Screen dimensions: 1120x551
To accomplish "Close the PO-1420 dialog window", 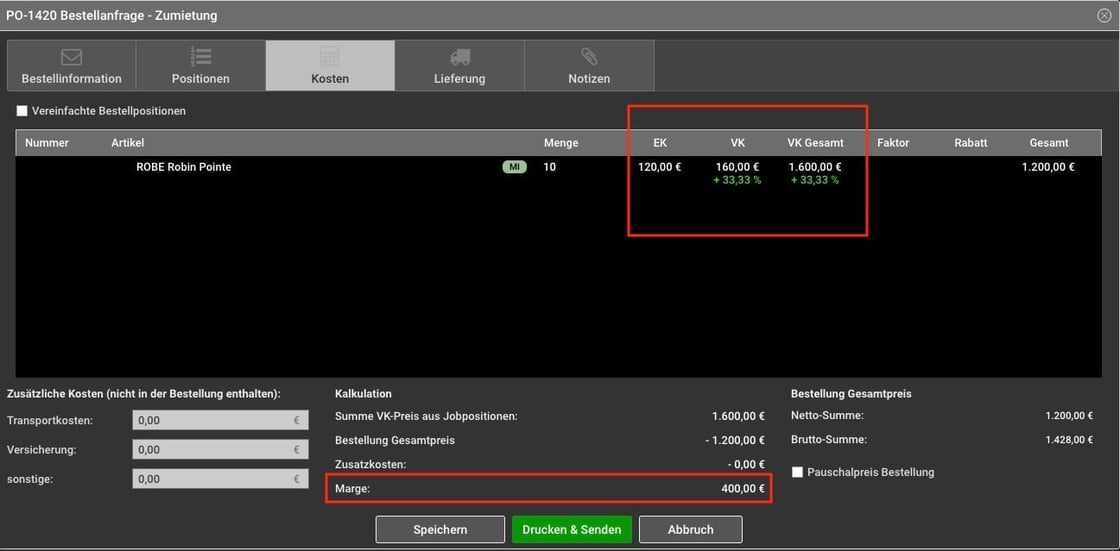I will 1104,15.
